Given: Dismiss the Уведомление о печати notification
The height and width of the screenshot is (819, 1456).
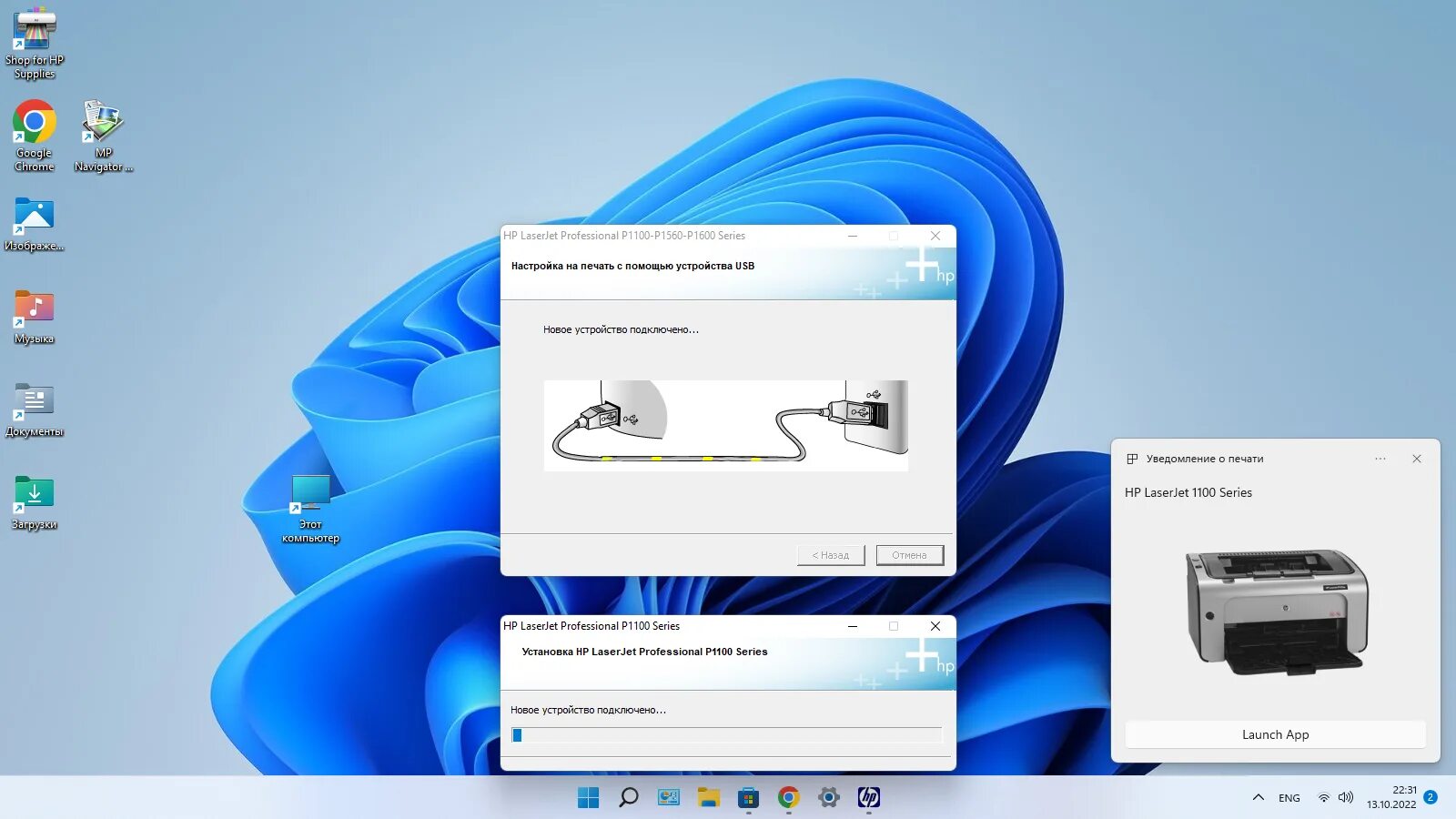Looking at the screenshot, I should tap(1417, 459).
